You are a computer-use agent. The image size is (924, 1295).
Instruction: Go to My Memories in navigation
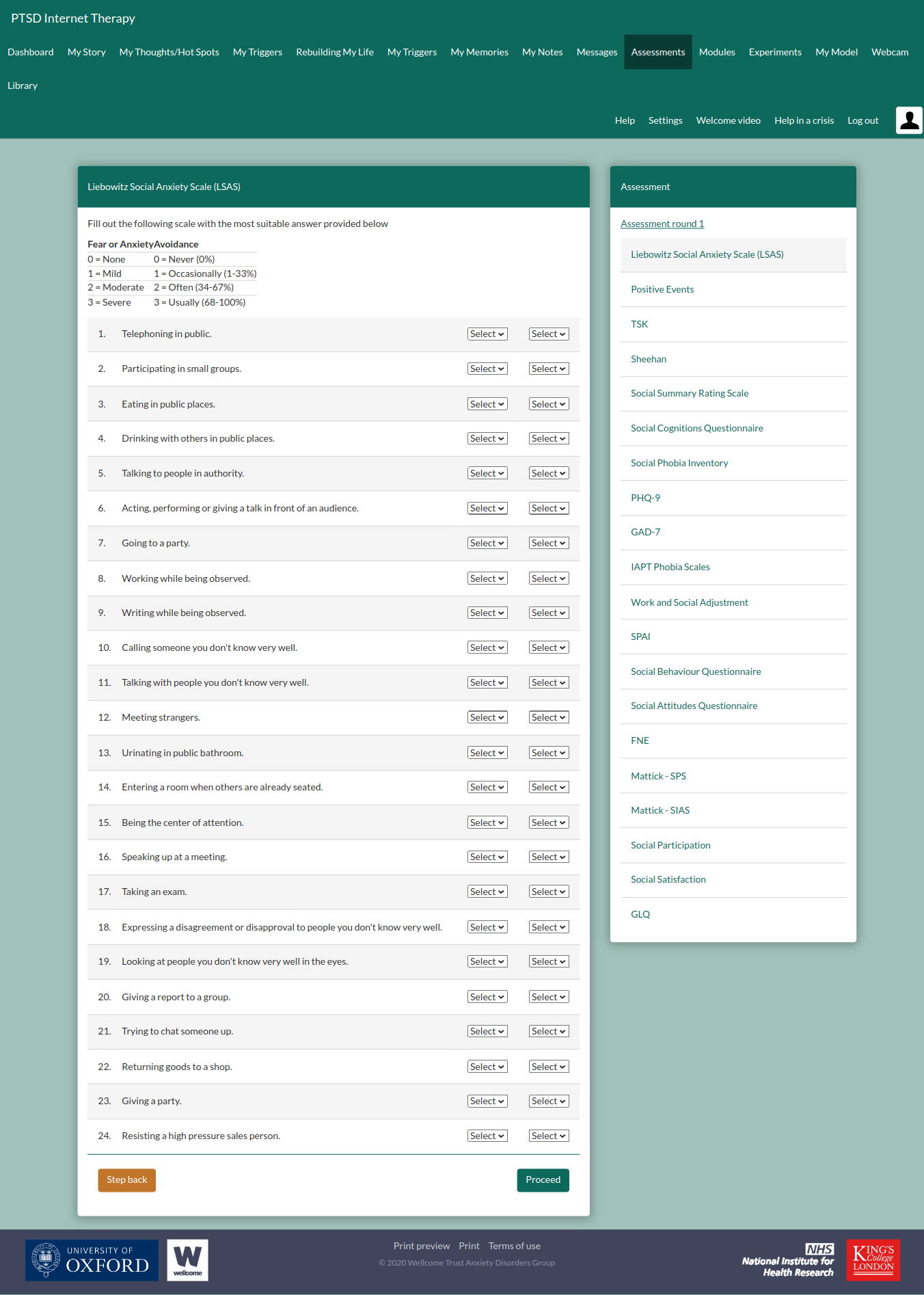point(479,52)
